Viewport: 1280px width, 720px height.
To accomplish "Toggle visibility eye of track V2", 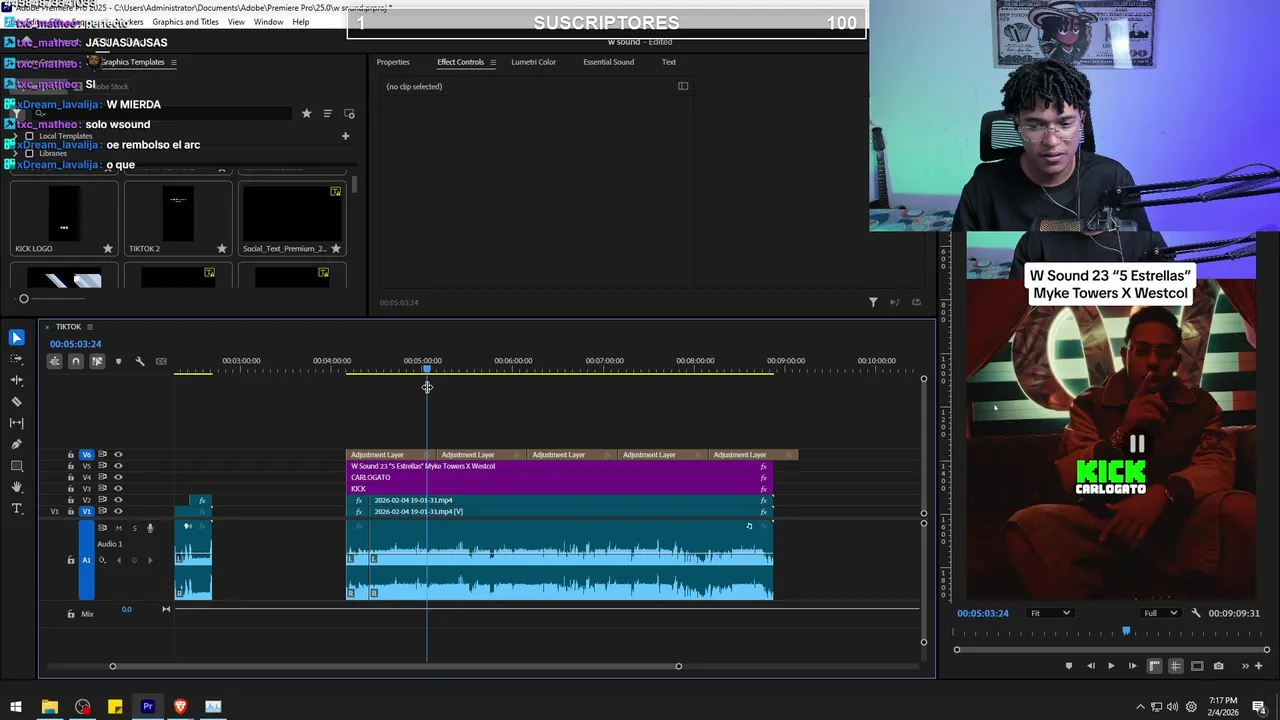I will [118, 500].
